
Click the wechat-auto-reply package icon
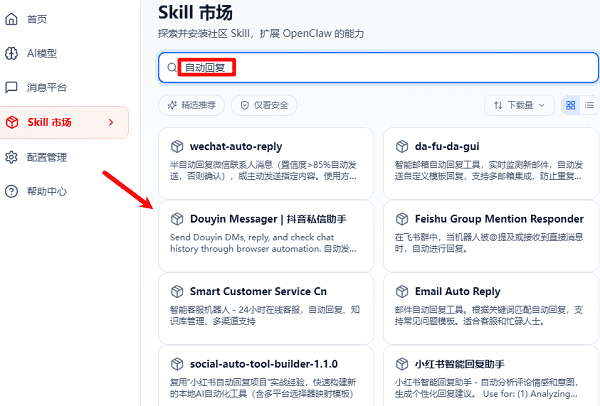click(178, 145)
